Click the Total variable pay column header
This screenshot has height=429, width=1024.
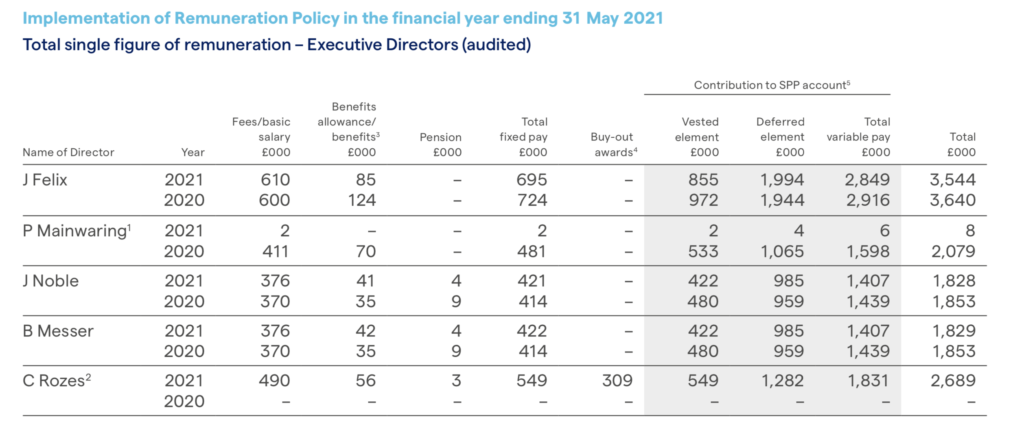[858, 137]
